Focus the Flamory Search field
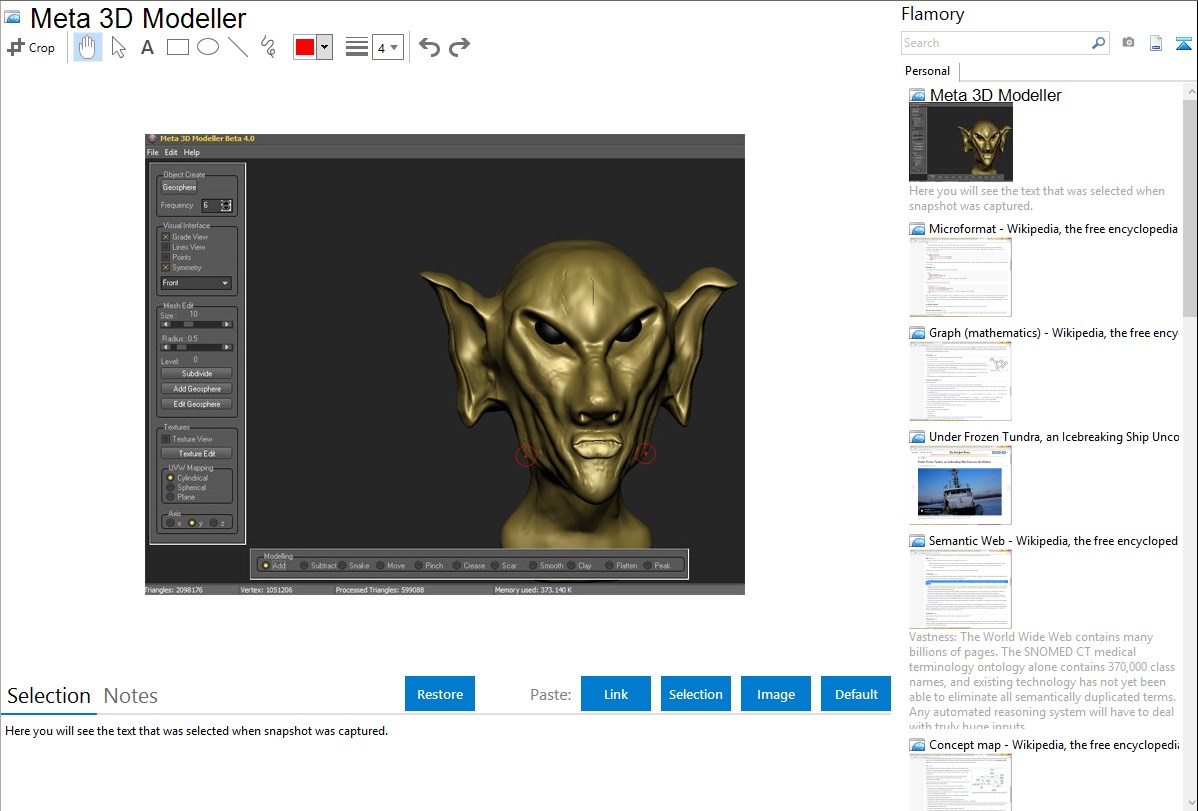Screen dimensions: 1198x811 tap(995, 43)
